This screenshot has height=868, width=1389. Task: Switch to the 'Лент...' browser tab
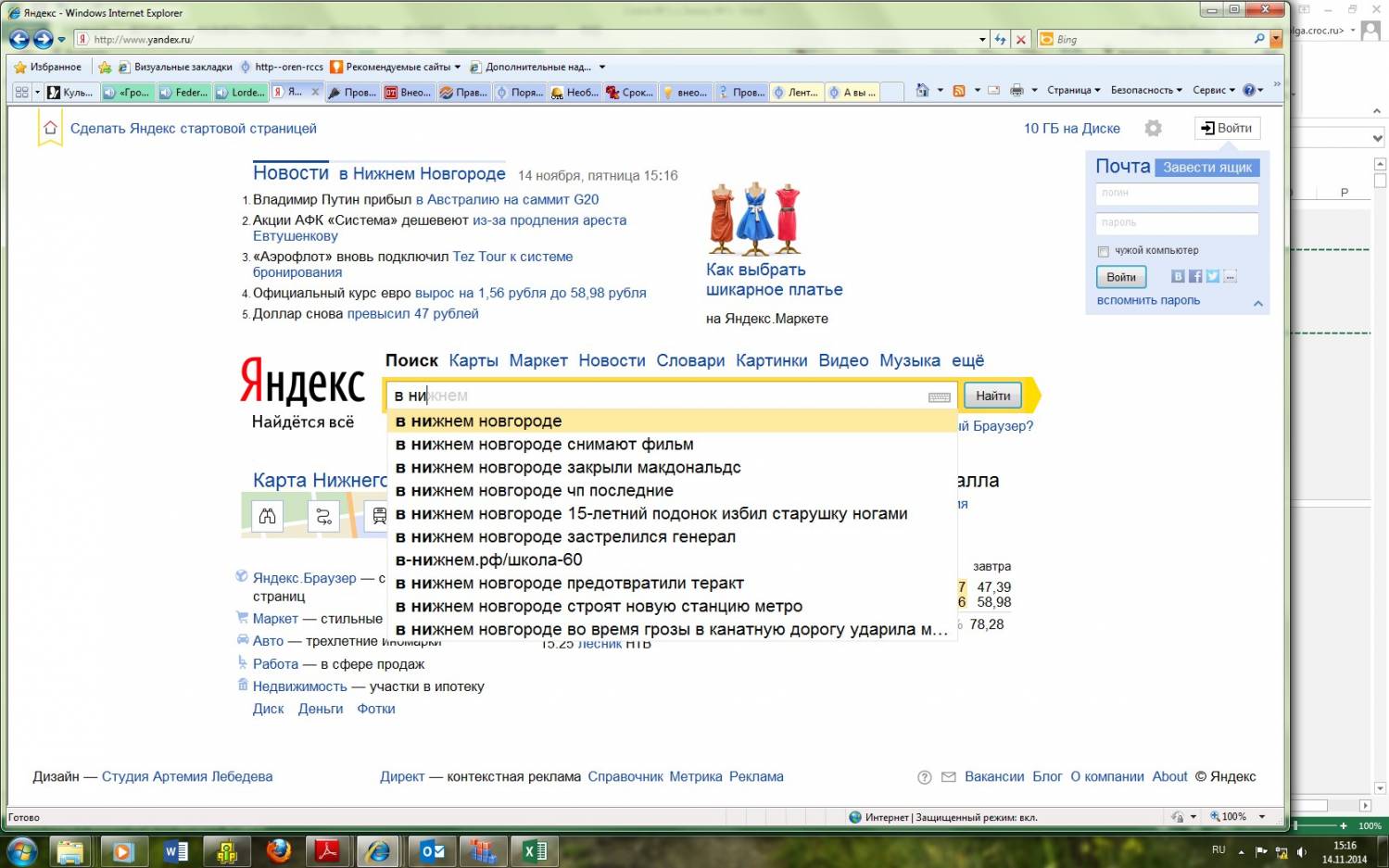click(x=798, y=93)
